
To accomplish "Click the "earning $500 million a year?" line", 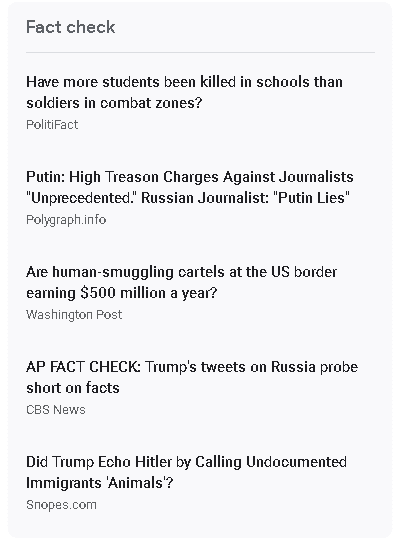I will coord(122,293).
